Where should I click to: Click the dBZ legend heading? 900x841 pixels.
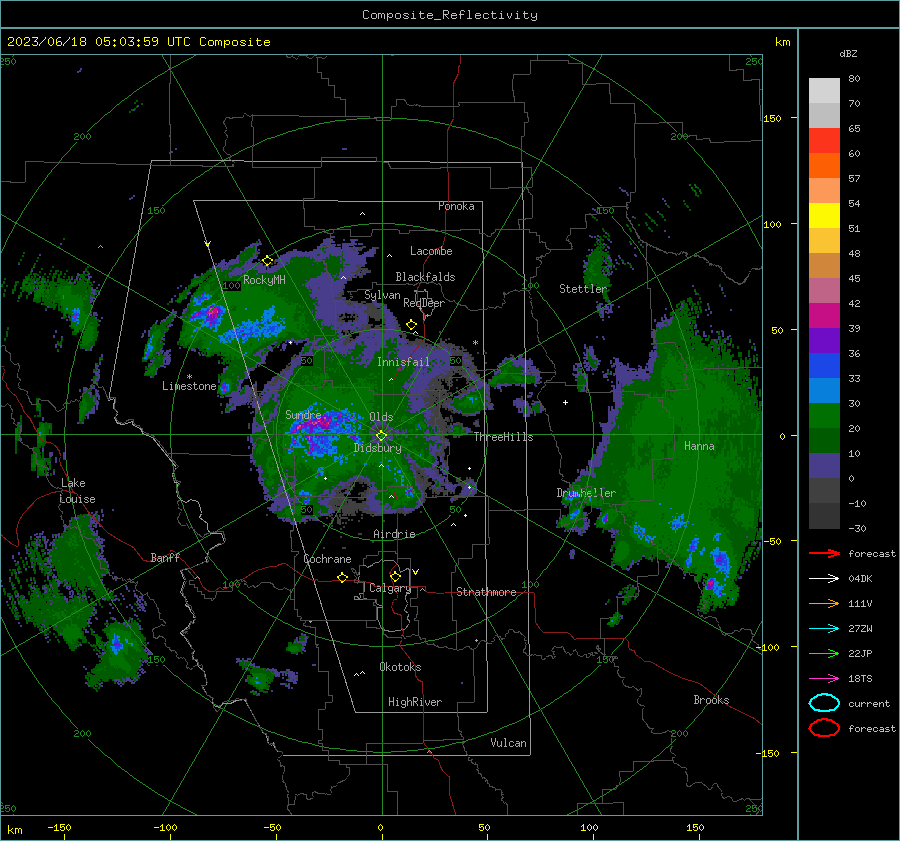click(848, 53)
